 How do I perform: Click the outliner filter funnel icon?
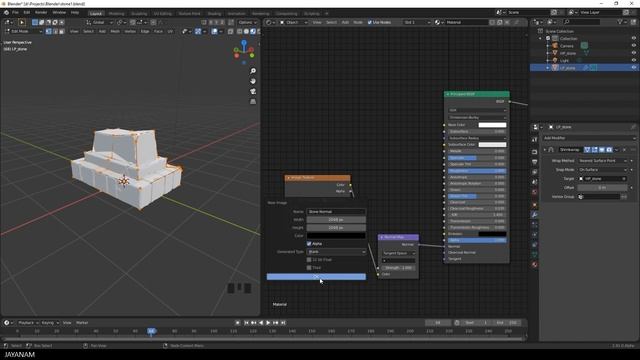click(x=620, y=22)
